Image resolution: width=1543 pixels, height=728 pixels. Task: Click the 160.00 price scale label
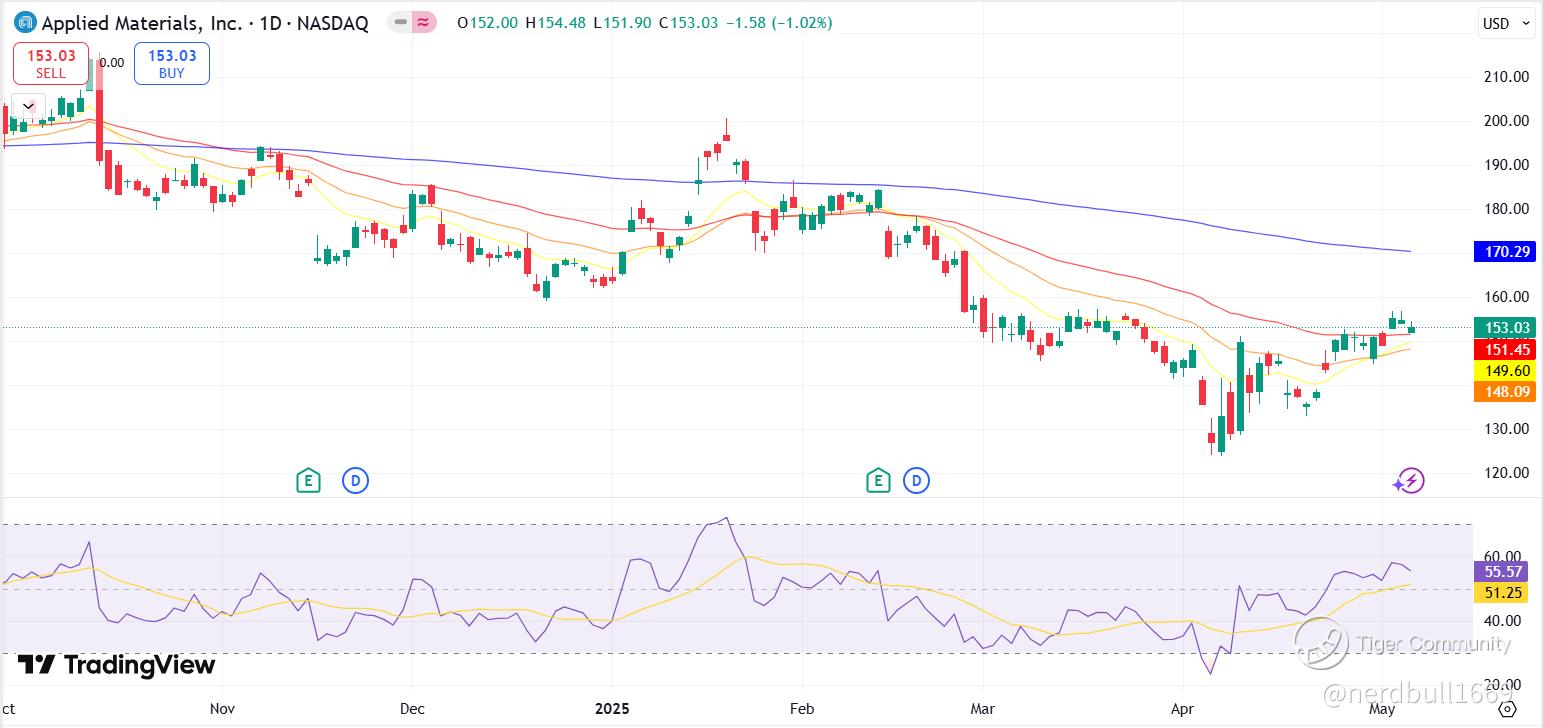(x=1507, y=297)
